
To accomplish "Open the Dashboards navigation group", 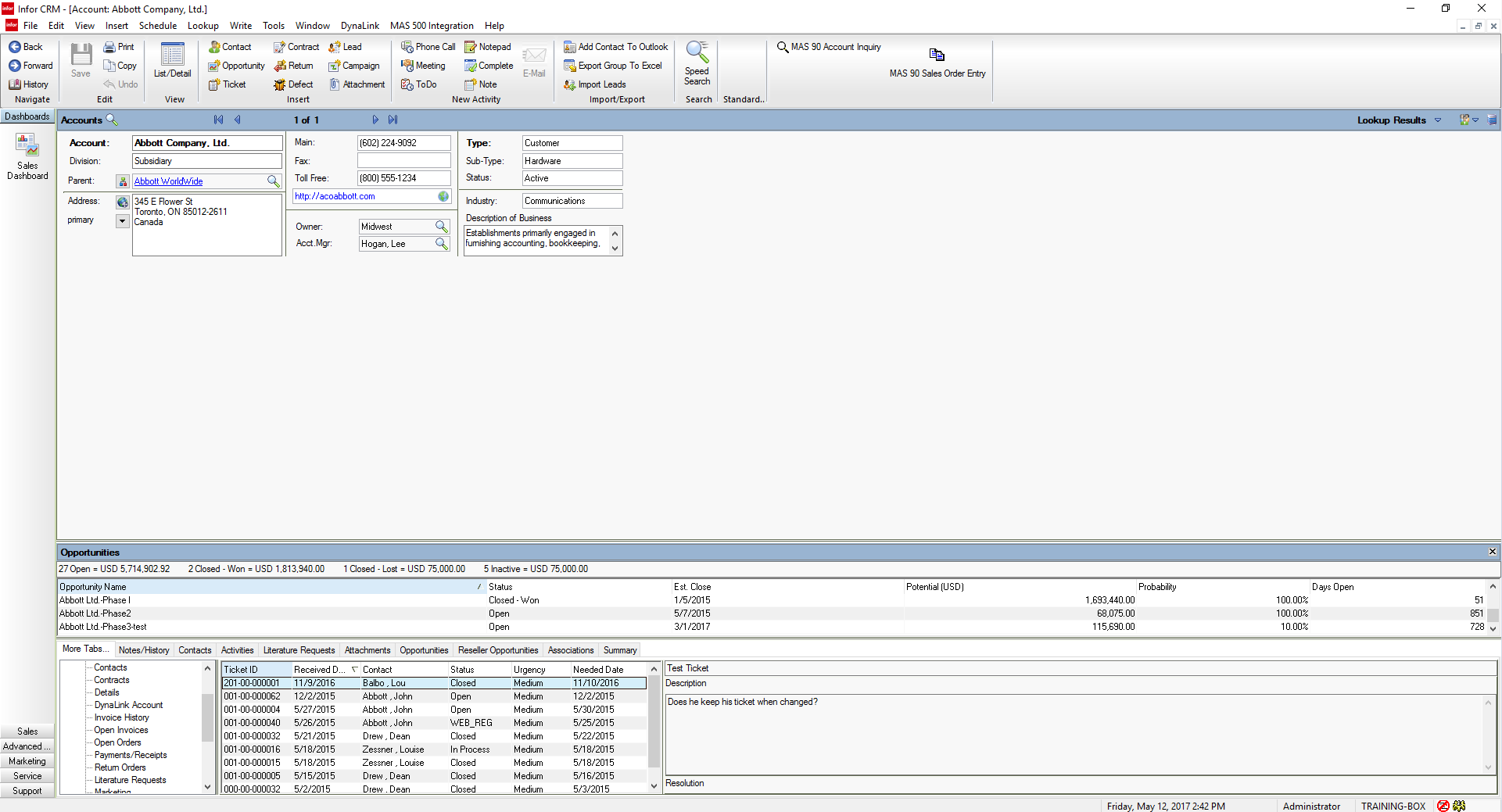I will click(x=27, y=116).
